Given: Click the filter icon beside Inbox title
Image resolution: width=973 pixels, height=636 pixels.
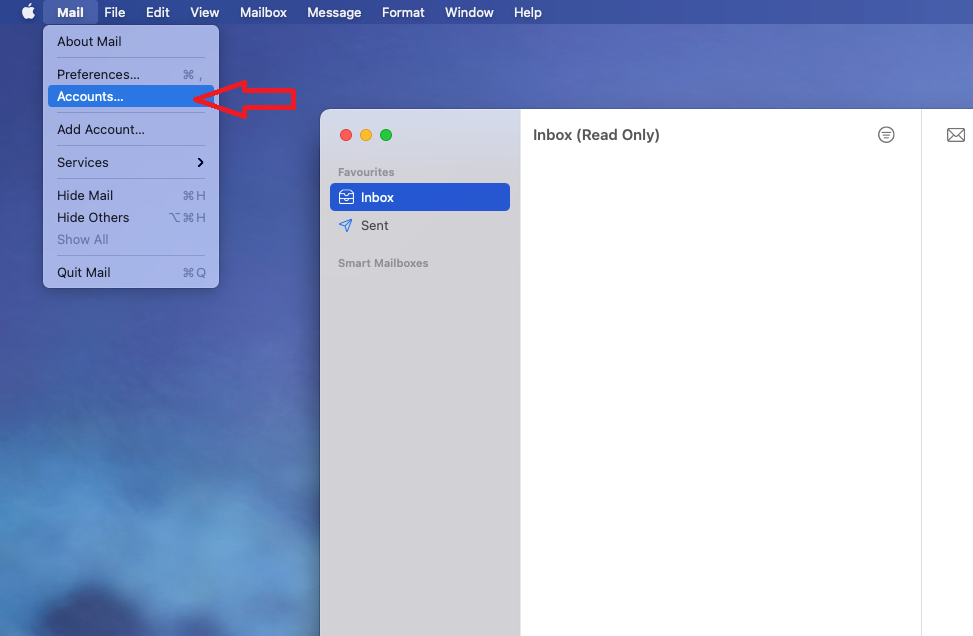Looking at the screenshot, I should point(886,135).
